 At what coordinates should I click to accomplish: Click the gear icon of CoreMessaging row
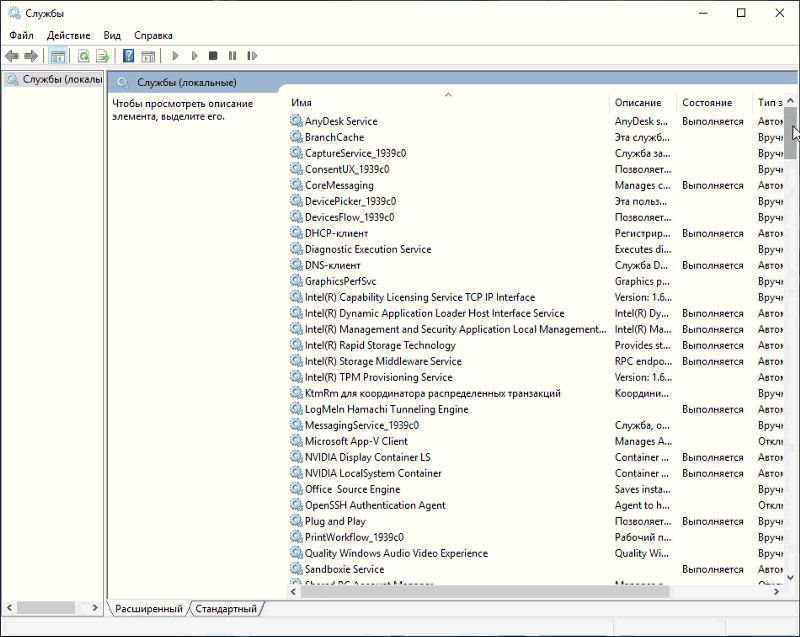point(296,185)
